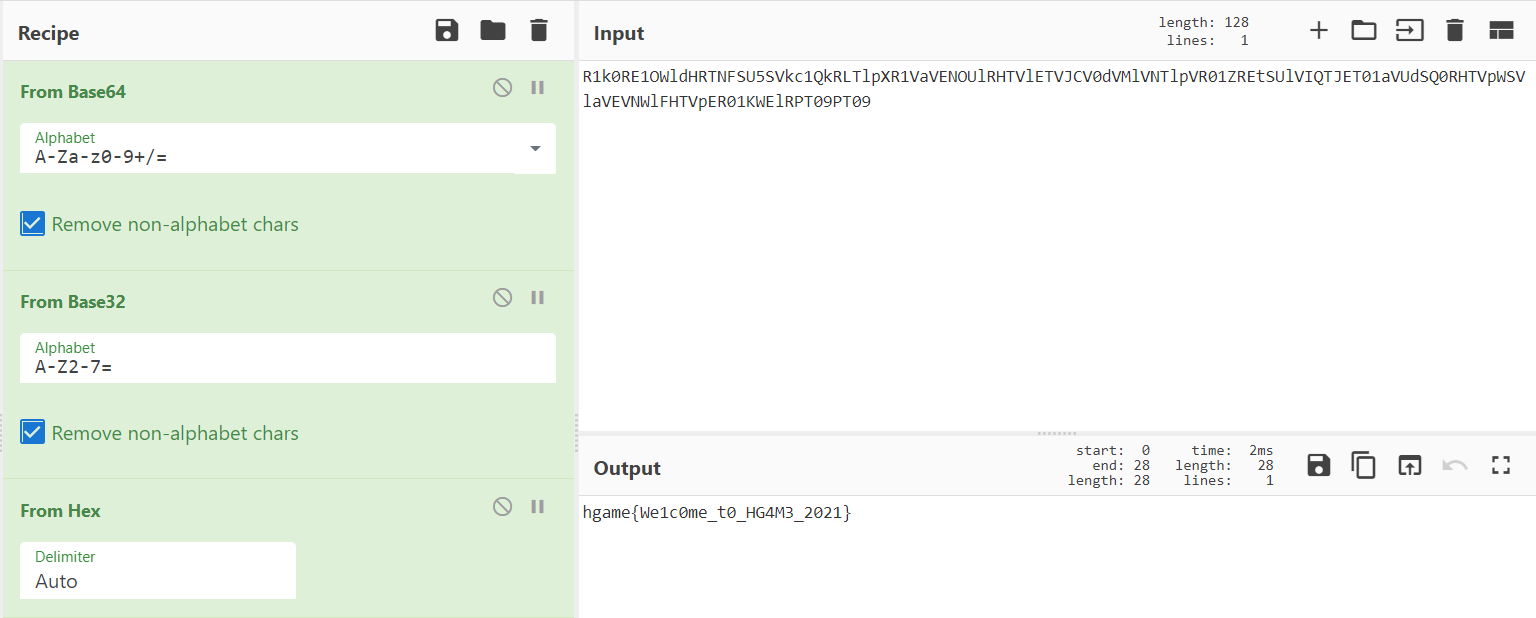Copy output to clipboard
Image resolution: width=1536 pixels, height=618 pixels.
tap(1363, 465)
